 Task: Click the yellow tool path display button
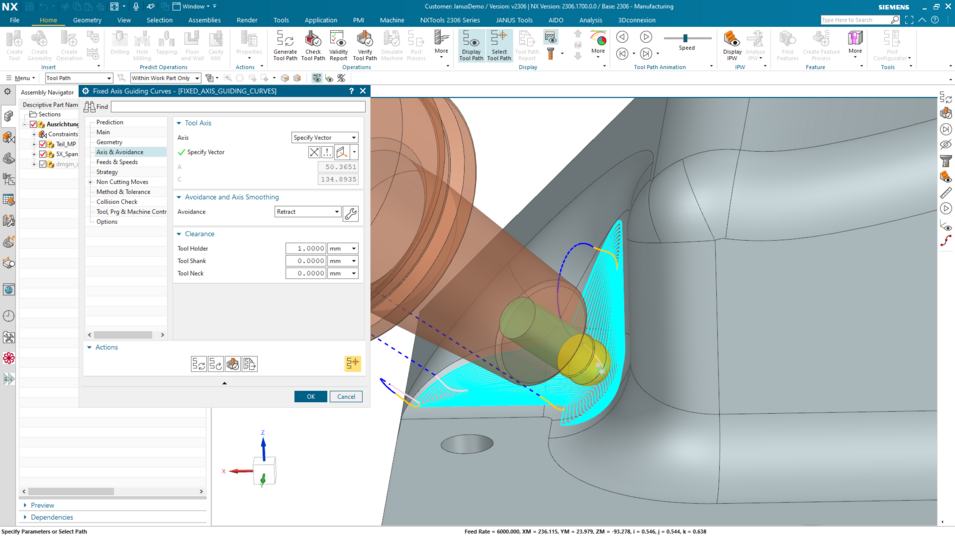coord(353,363)
